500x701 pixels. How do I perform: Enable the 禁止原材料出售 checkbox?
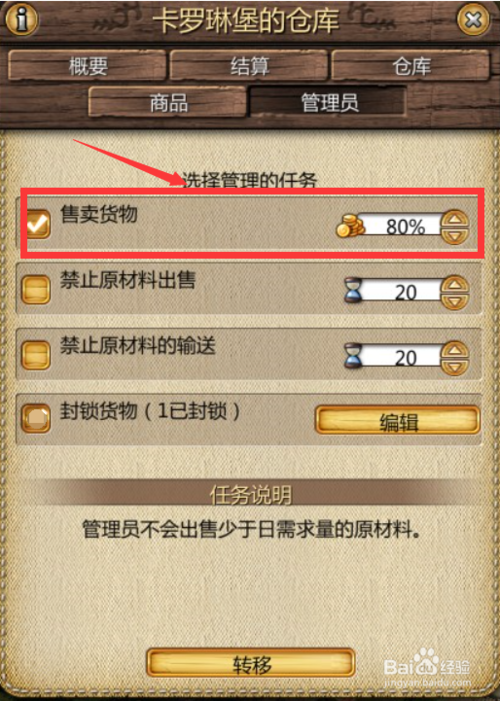(36, 289)
